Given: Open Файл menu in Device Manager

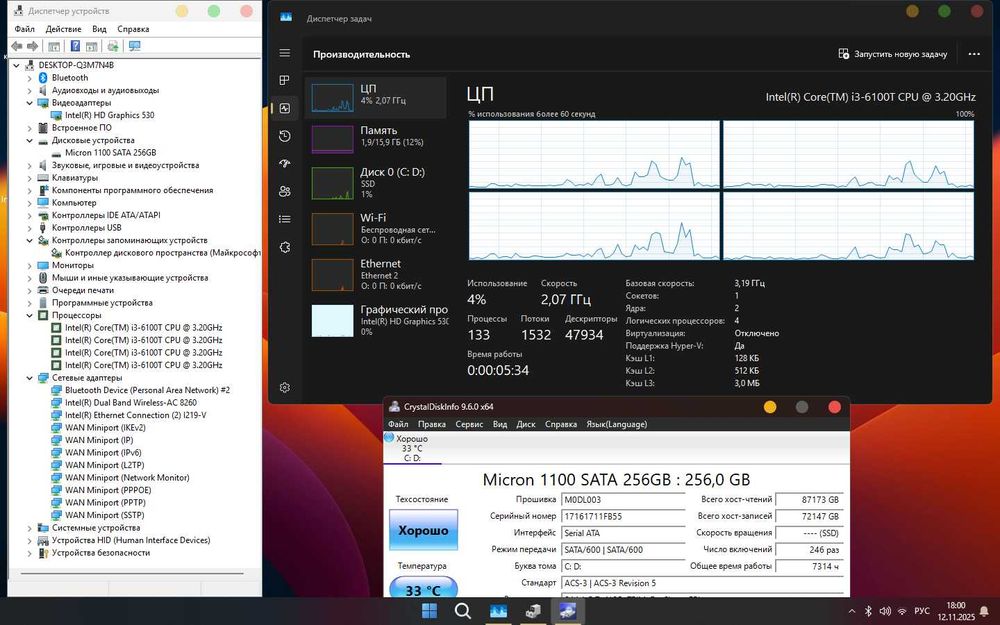Looking at the screenshot, I should click(x=25, y=29).
